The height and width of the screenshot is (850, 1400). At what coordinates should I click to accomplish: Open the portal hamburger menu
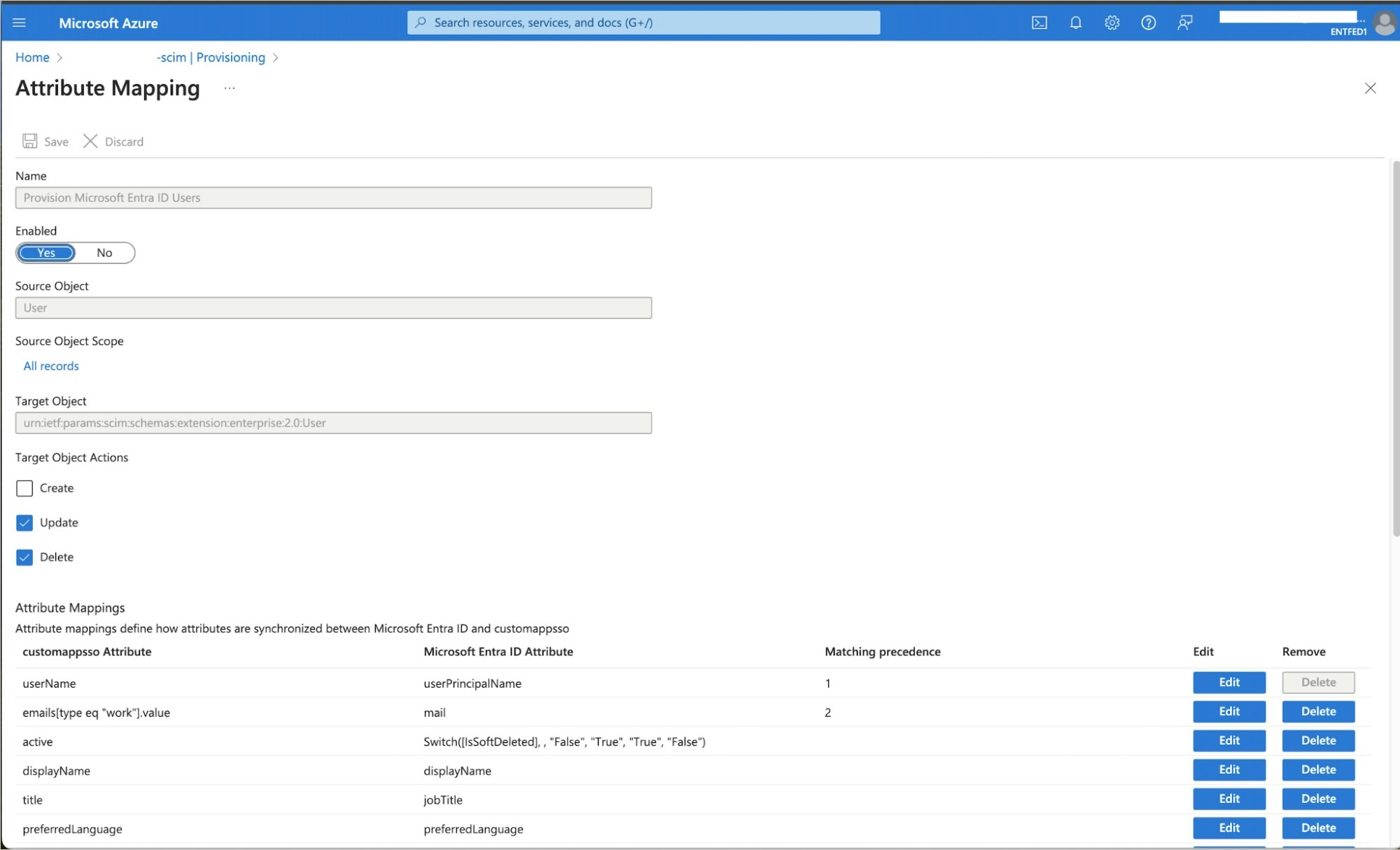[19, 22]
